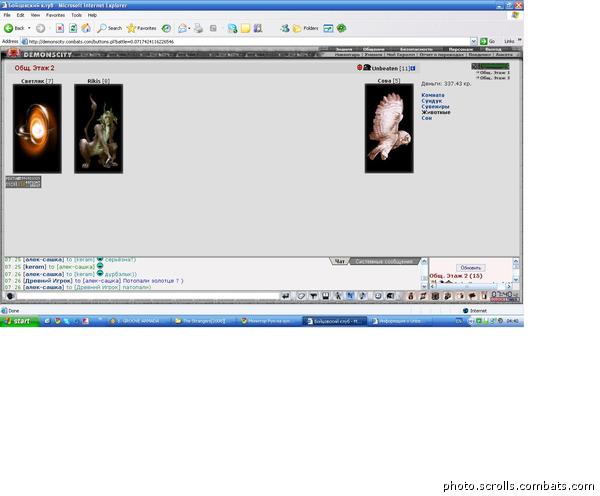600x496 pixels.
Task: Open Favorites with the star icon
Action: (x=141, y=28)
